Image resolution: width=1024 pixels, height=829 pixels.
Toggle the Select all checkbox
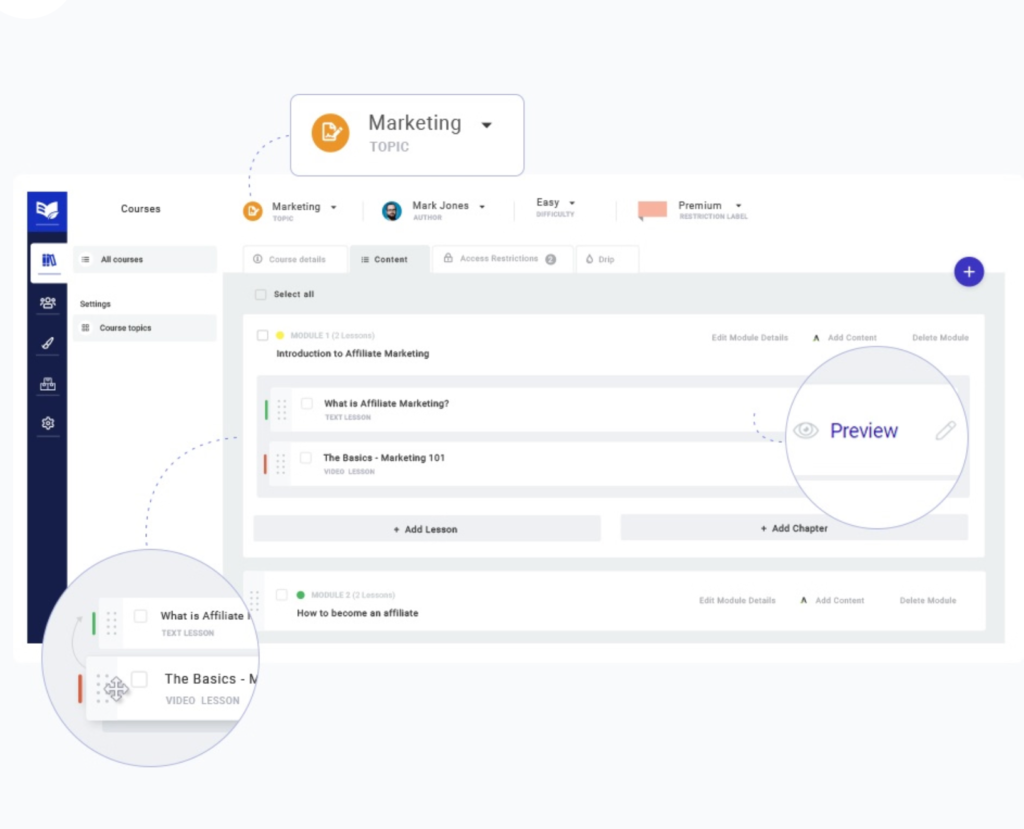(x=261, y=295)
